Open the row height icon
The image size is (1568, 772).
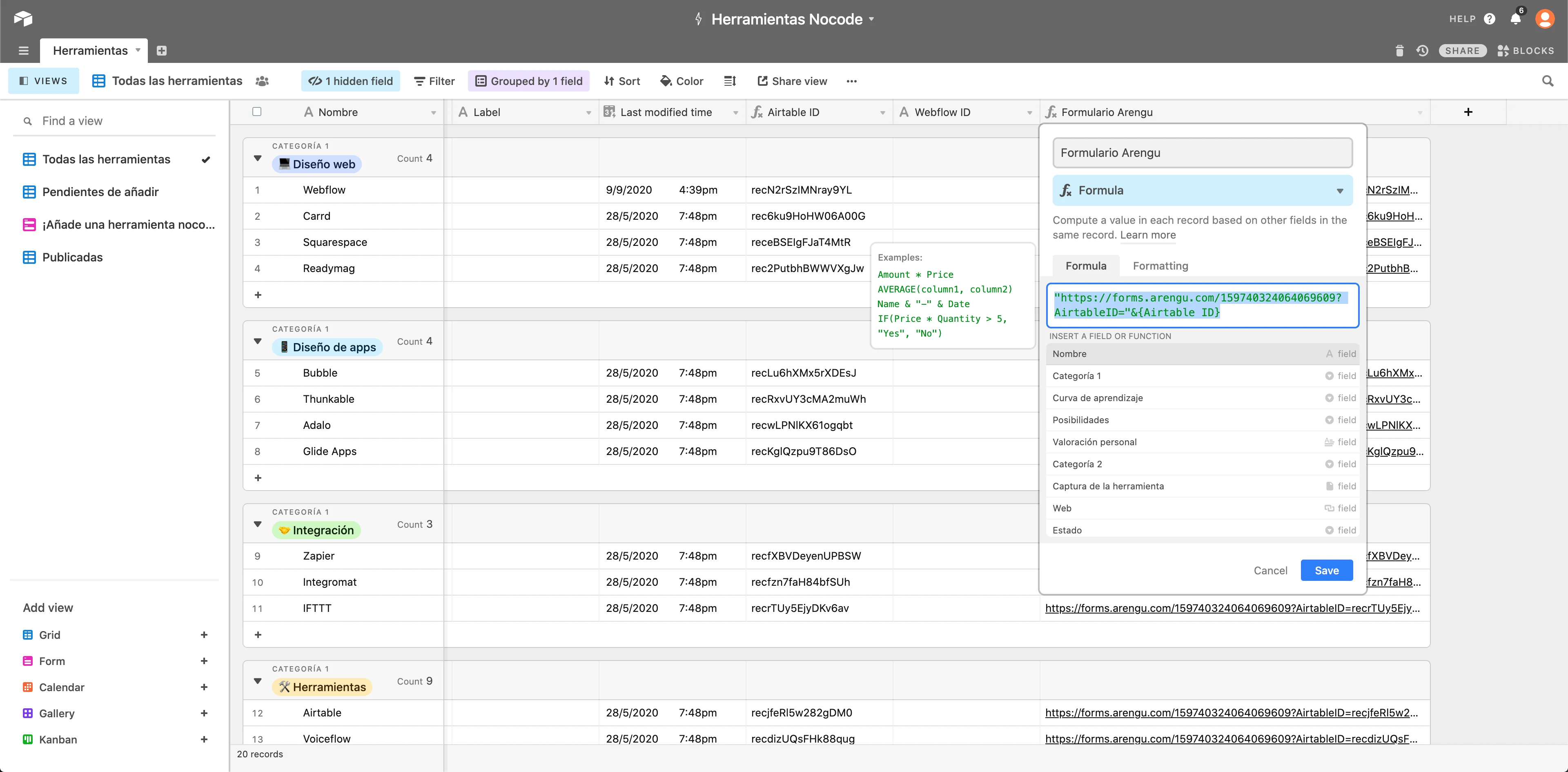coord(730,81)
